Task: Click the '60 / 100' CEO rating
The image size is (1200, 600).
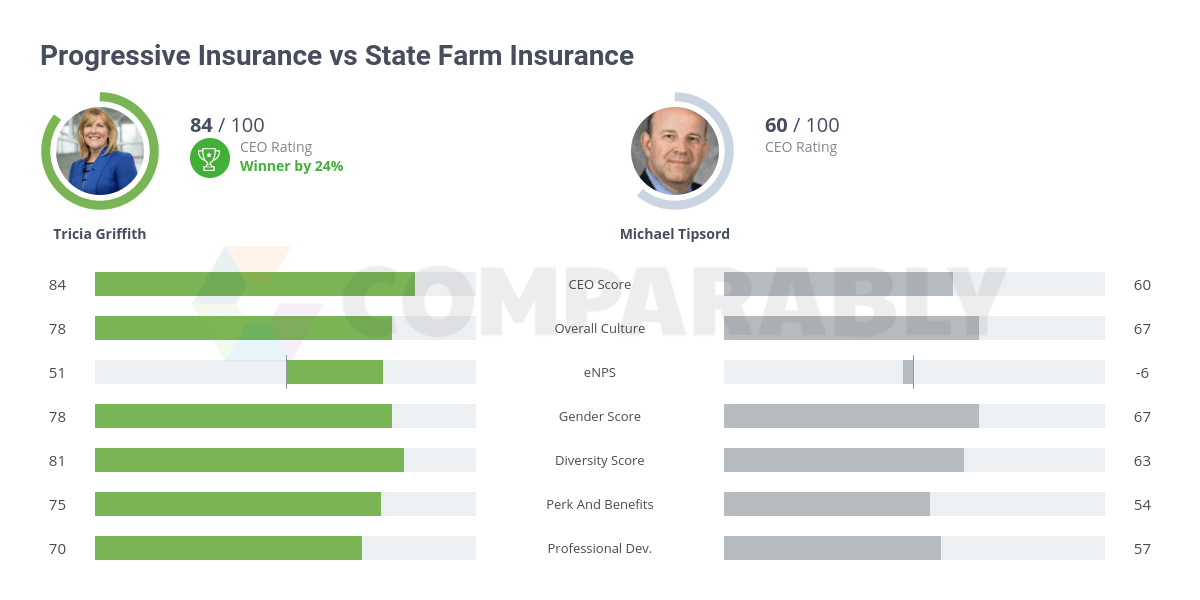Action: (802, 125)
